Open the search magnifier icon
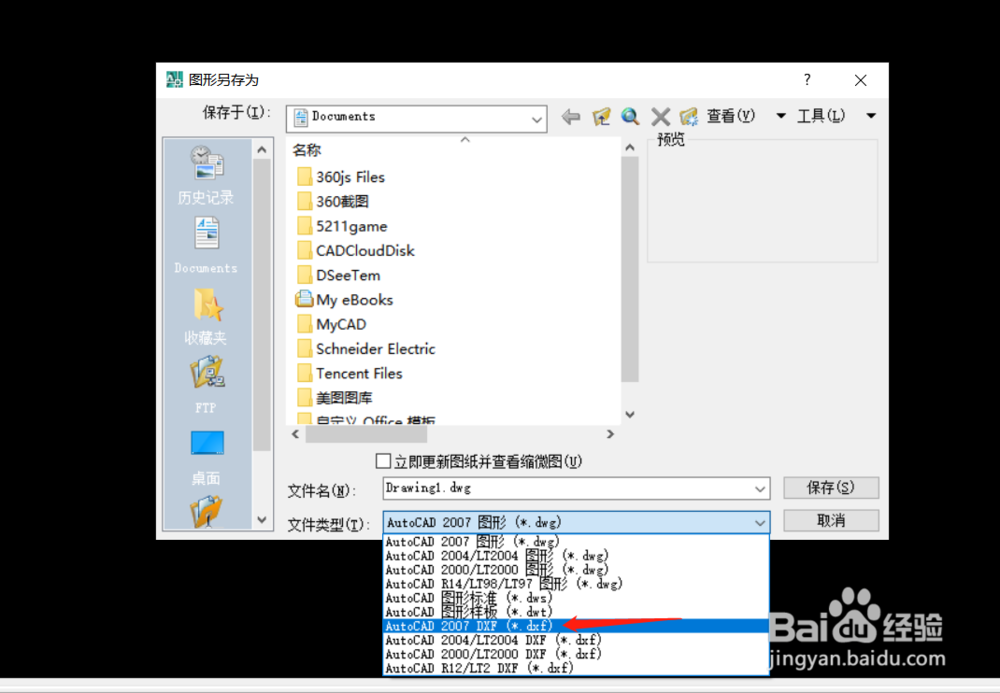1000x693 pixels. tap(630, 116)
